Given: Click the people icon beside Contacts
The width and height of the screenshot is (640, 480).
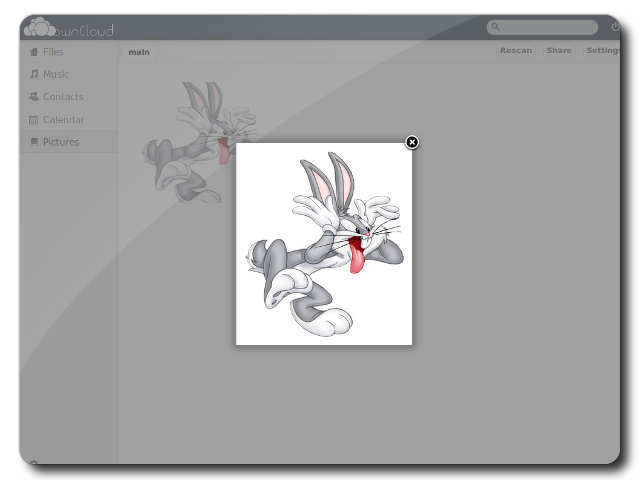Looking at the screenshot, I should tap(34, 97).
